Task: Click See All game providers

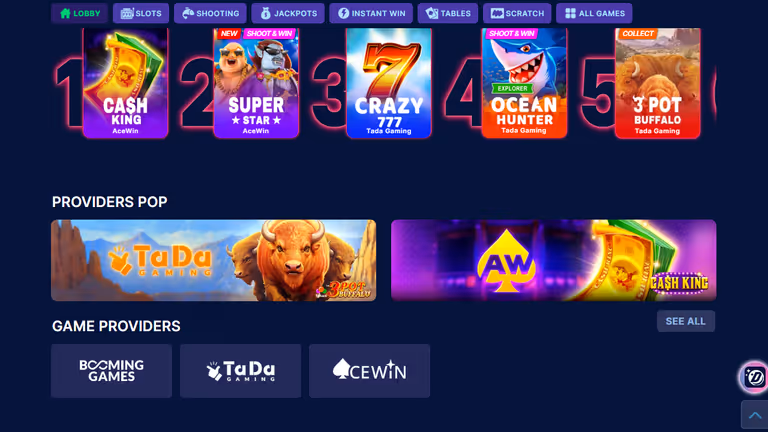Action: tap(686, 321)
